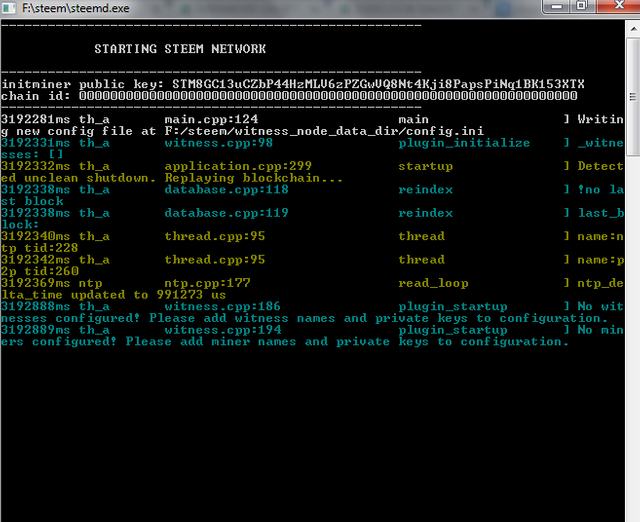Viewport: 640px width, 522px height.
Task: Maximize the steemd.exe console window
Action: coord(582,6)
